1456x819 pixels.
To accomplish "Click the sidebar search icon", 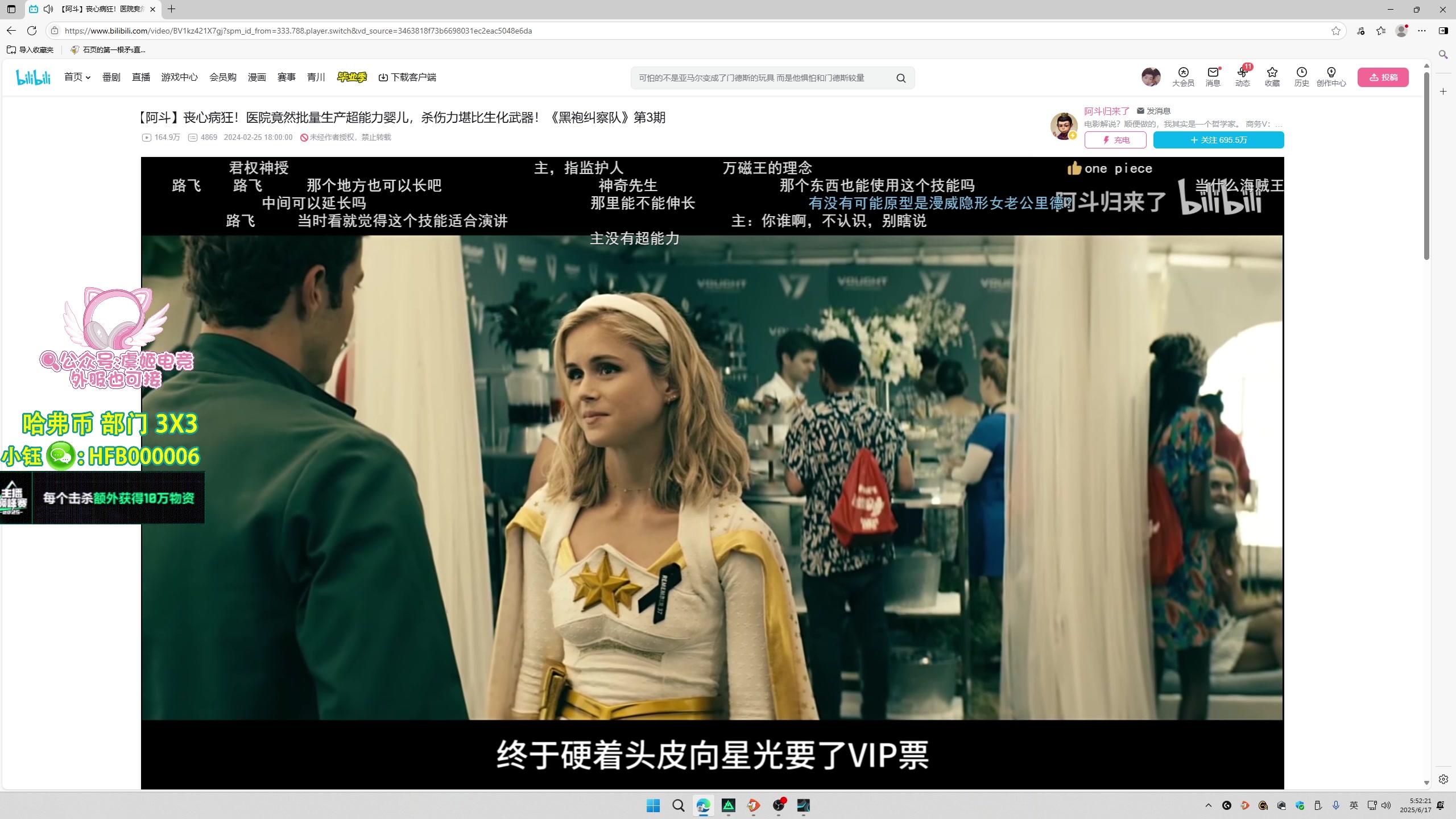I will pyautogui.click(x=1443, y=54).
